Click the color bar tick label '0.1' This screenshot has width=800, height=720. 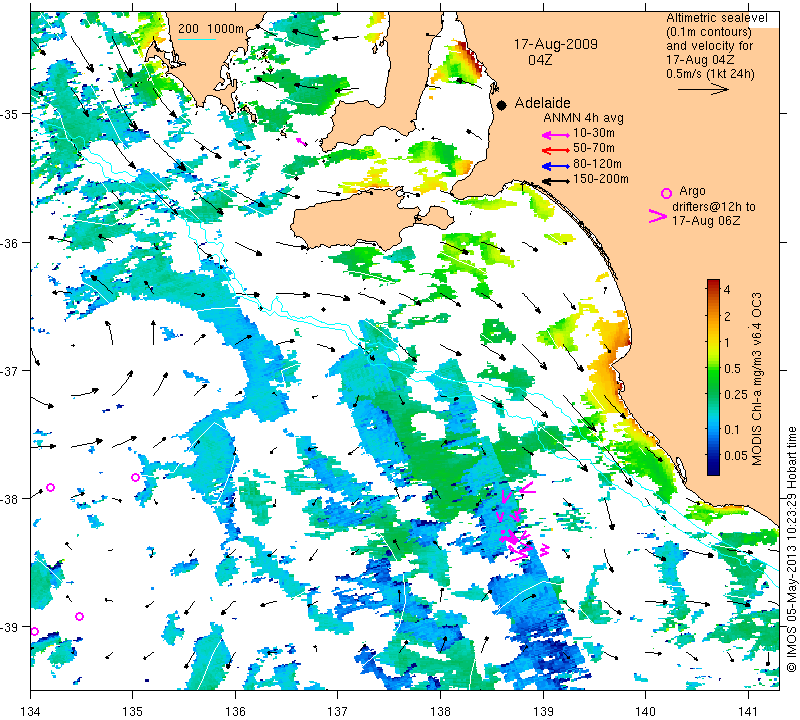tap(732, 429)
